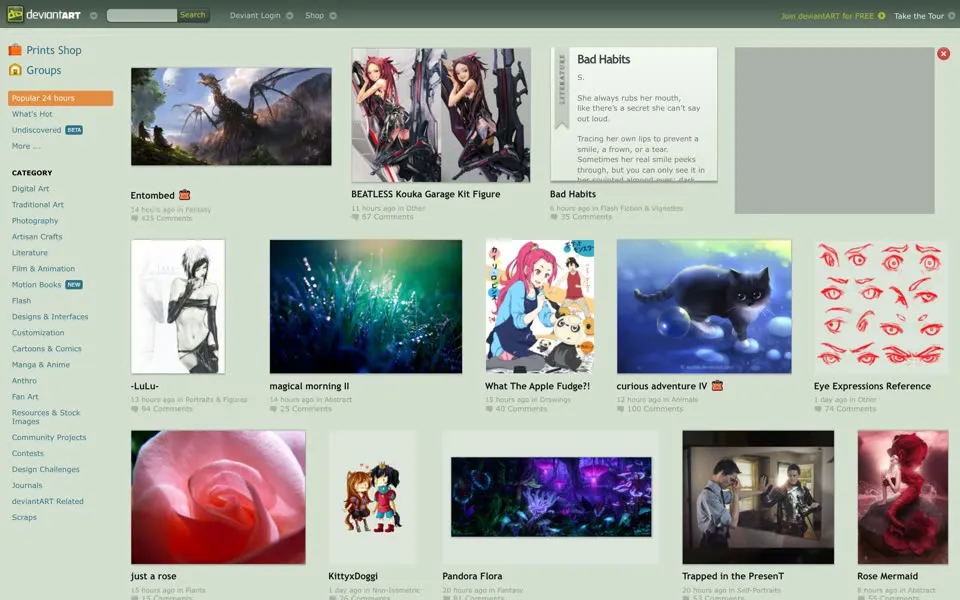Expand the Deviant Login dropdown arrow
Screen dimensions: 960x600
pyautogui.click(x=290, y=15)
